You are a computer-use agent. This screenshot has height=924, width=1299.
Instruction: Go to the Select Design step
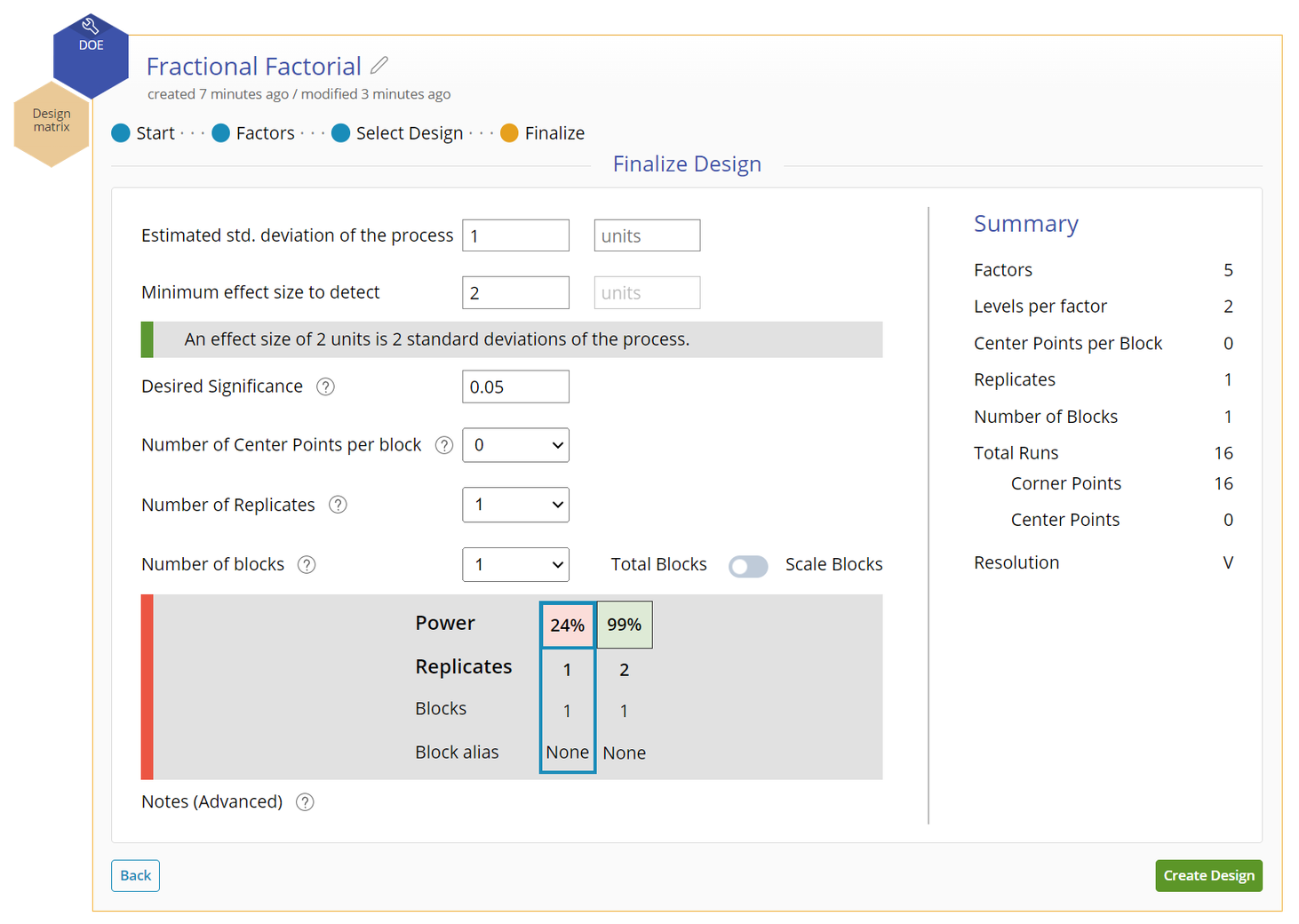tap(397, 133)
